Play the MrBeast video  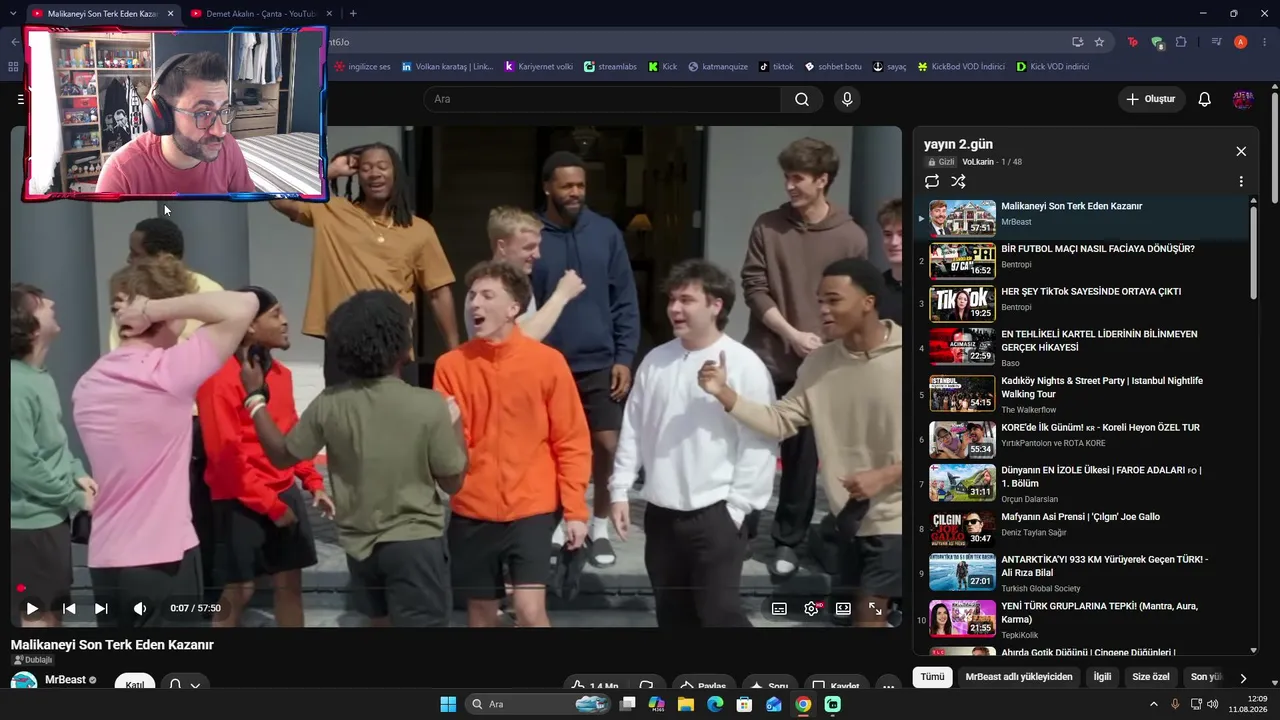pyautogui.click(x=32, y=608)
